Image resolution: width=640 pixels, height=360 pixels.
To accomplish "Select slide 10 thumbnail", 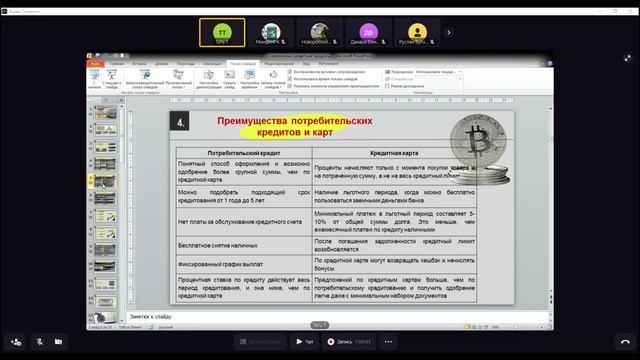I will pos(105,267).
